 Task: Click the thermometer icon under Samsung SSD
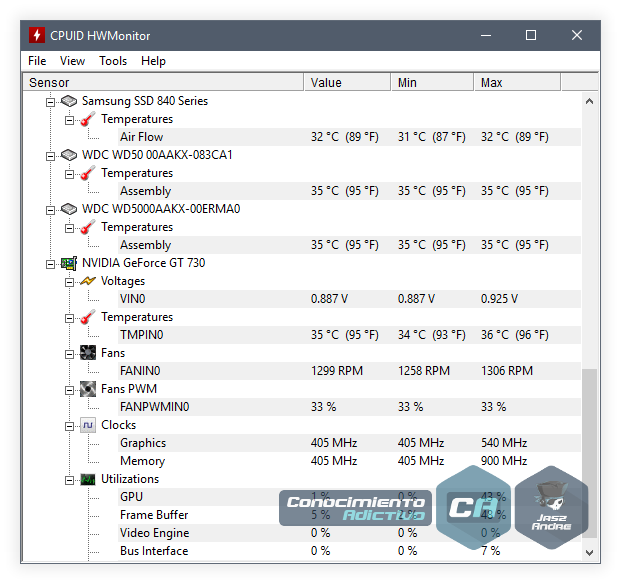tap(88, 119)
